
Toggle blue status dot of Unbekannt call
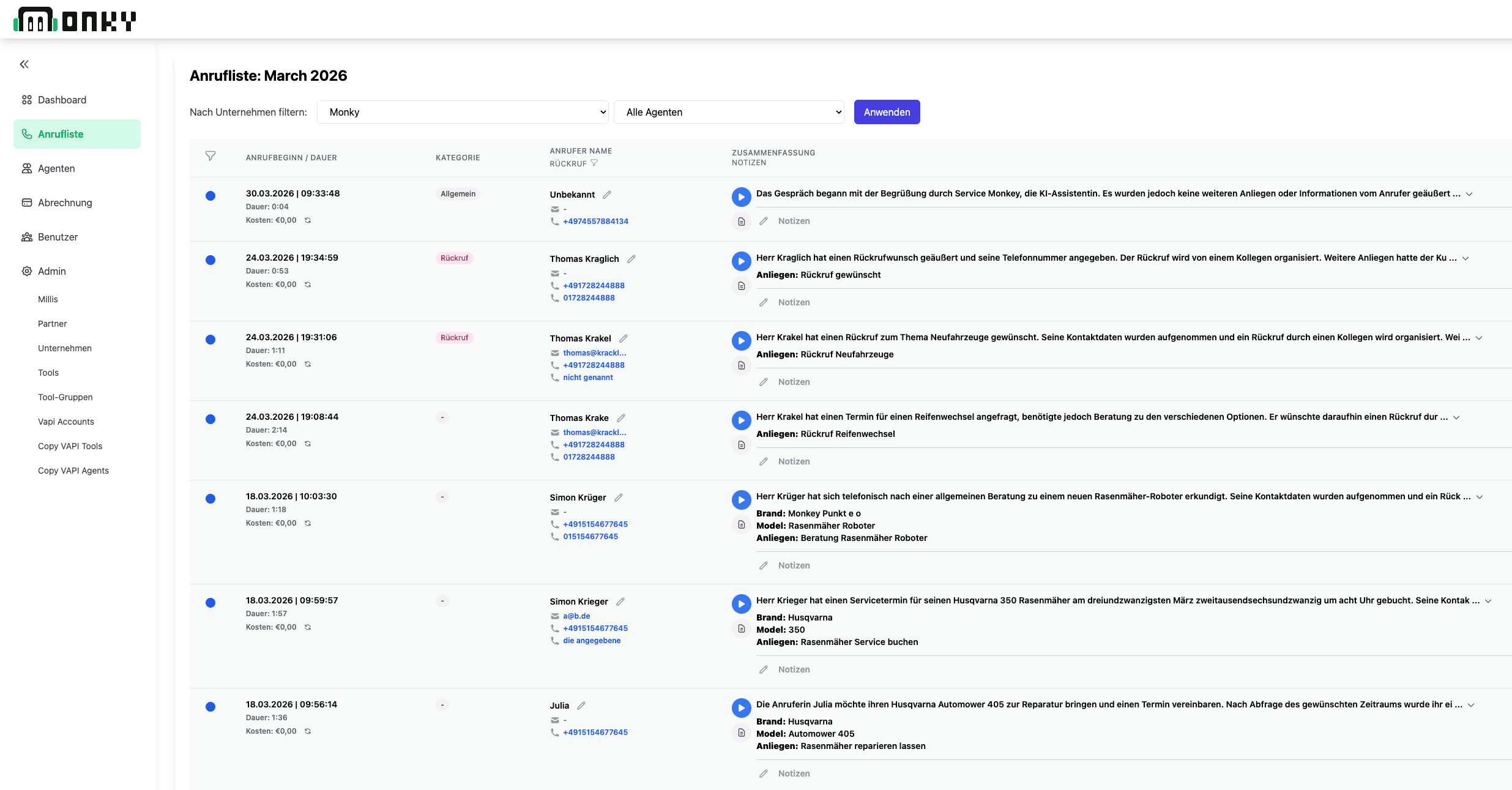(x=210, y=196)
